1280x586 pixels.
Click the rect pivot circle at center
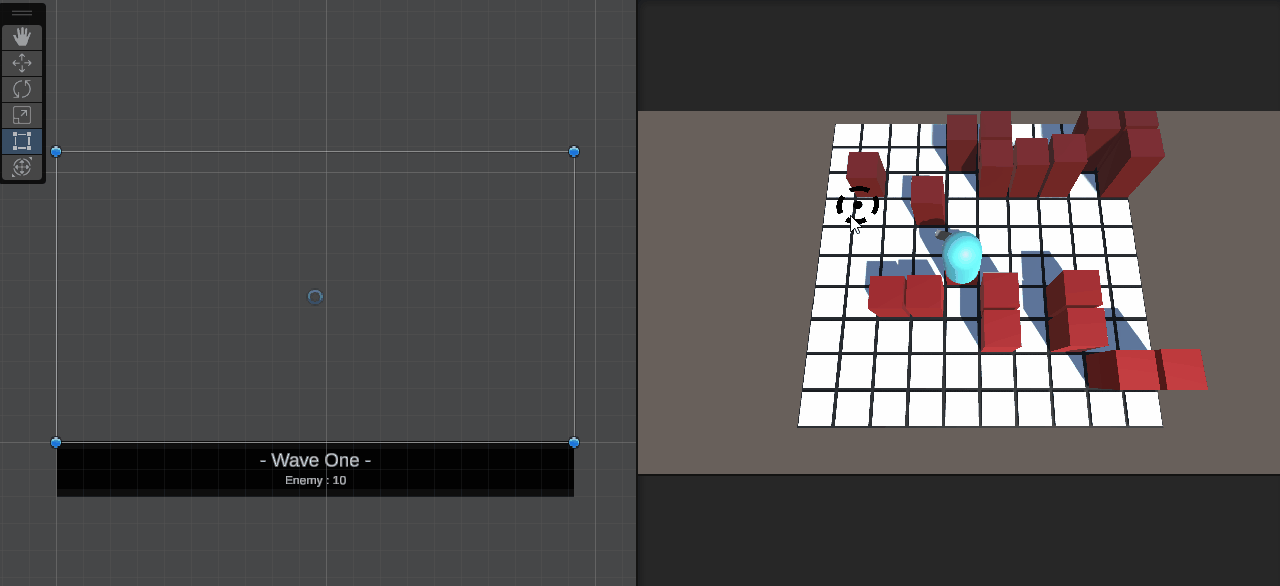coord(315,297)
